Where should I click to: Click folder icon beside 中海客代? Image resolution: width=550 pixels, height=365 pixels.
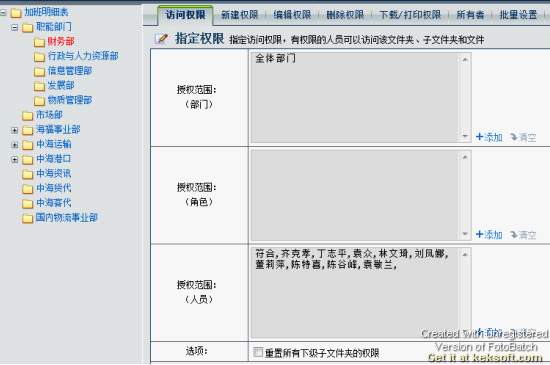27,204
